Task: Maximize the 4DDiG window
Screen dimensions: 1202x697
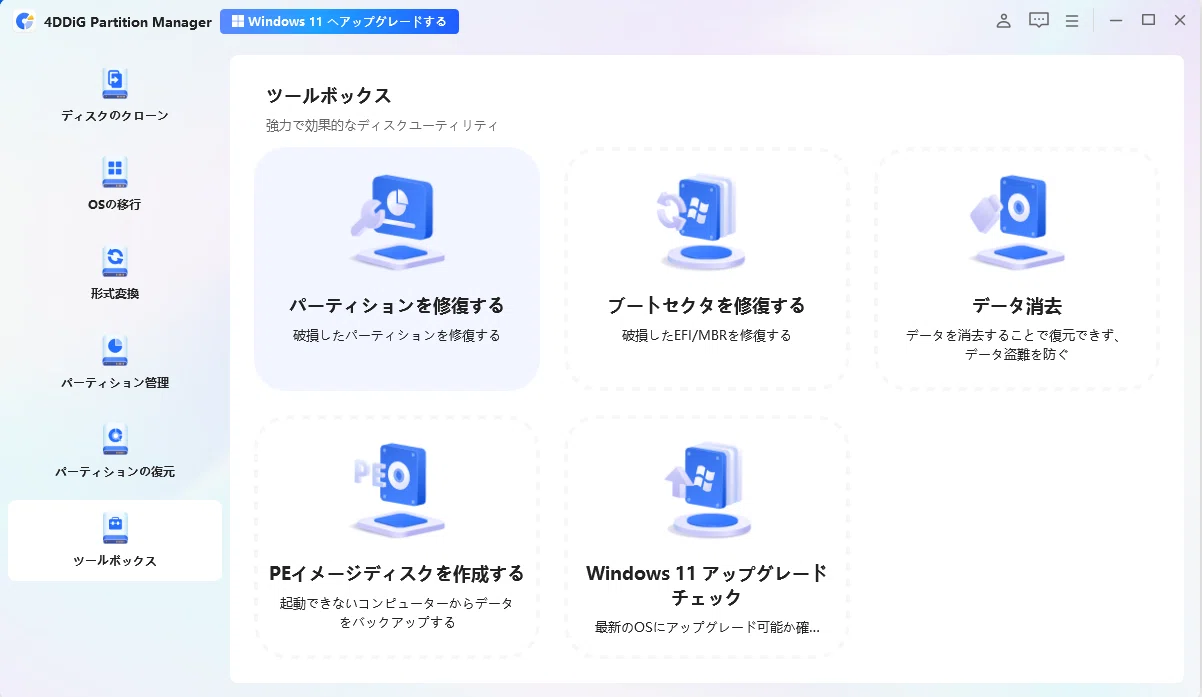Action: 1148,21
